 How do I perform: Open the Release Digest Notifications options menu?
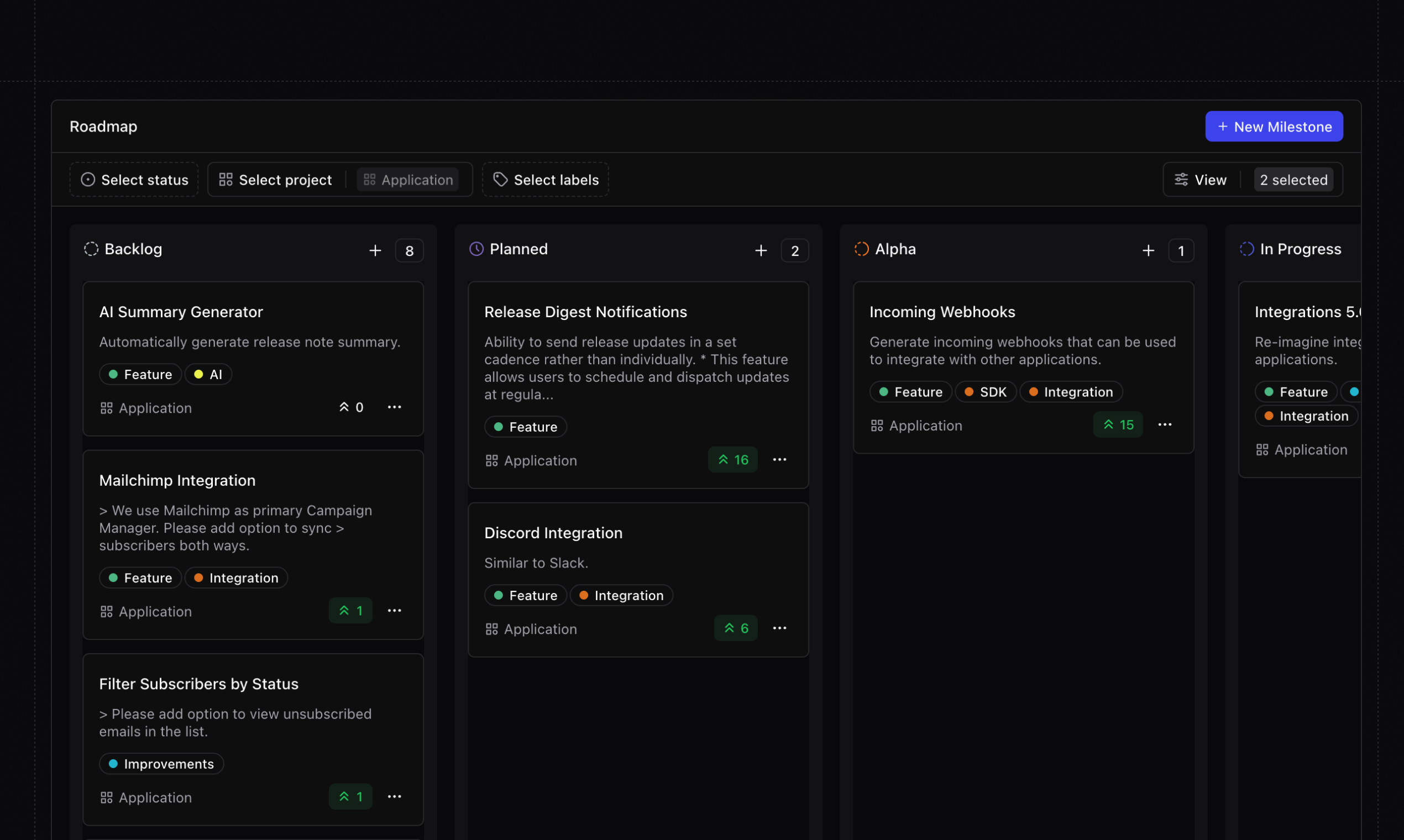point(779,460)
